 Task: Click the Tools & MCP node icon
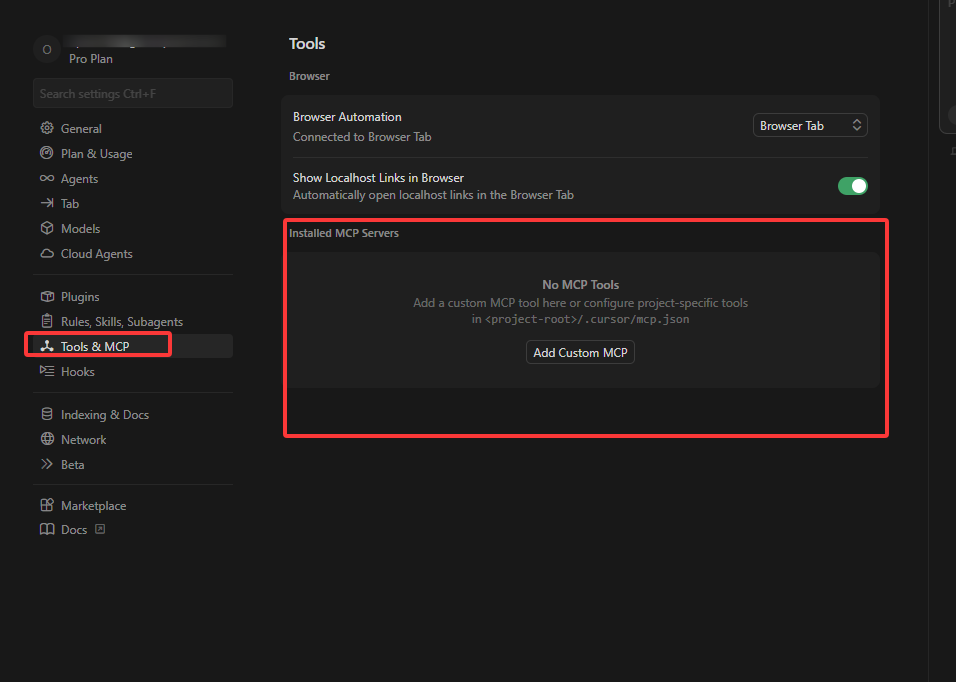[x=47, y=346]
